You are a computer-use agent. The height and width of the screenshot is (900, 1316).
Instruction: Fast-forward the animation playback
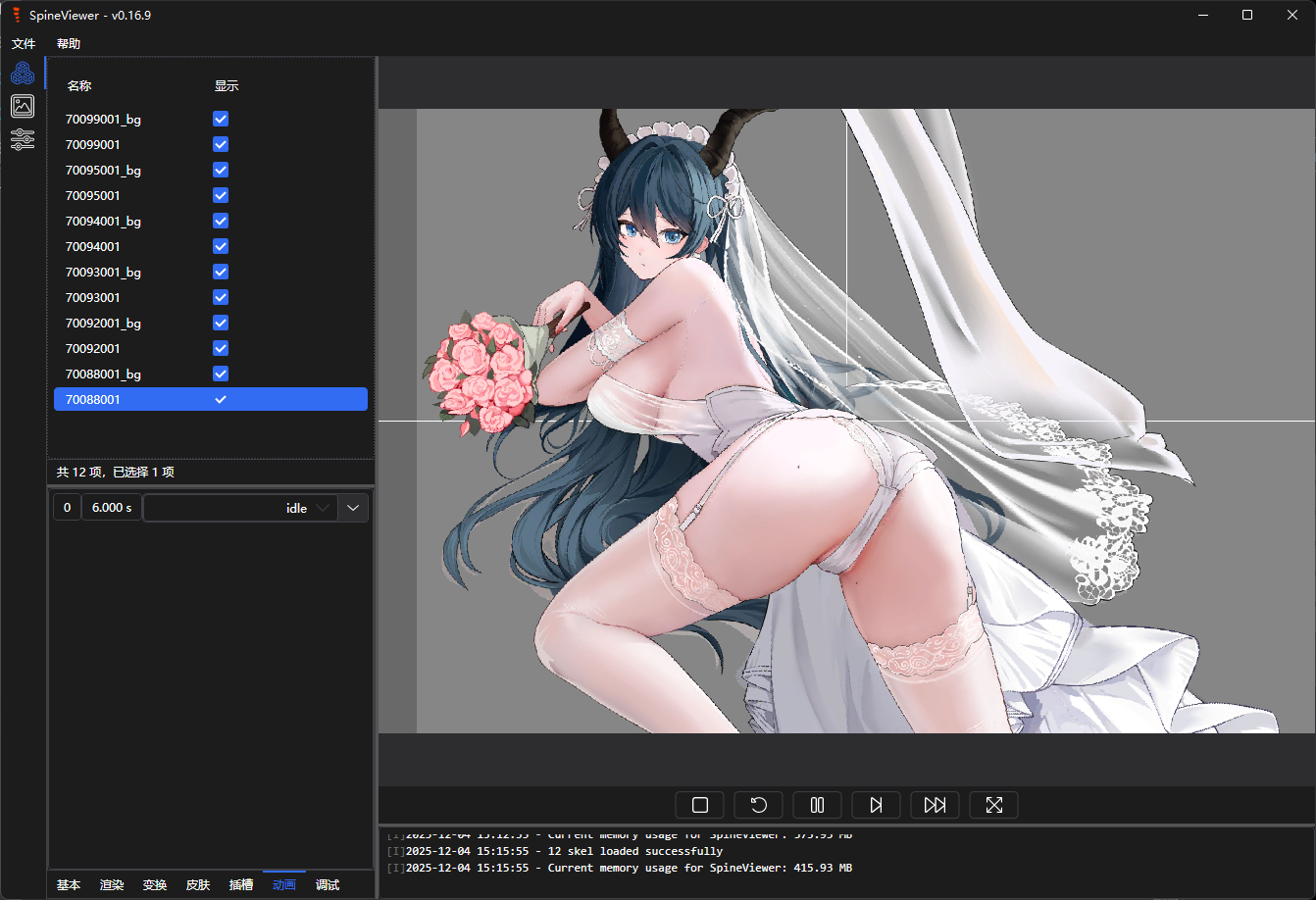(936, 805)
